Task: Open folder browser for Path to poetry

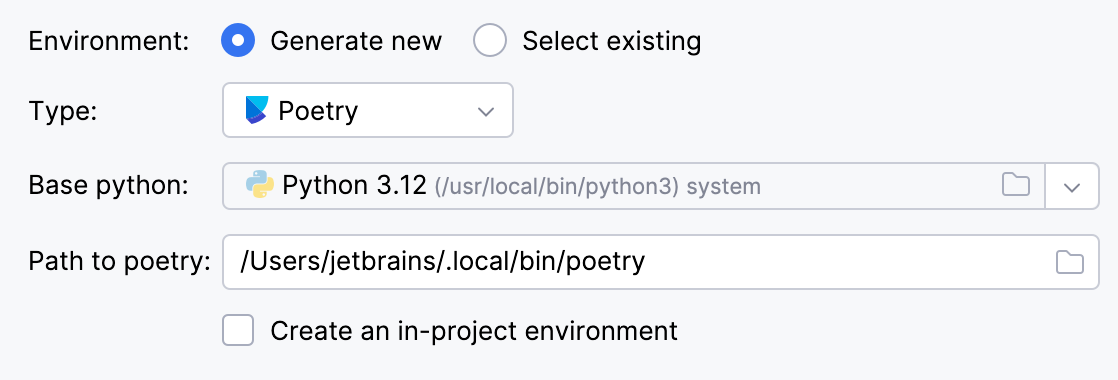Action: point(1070,262)
